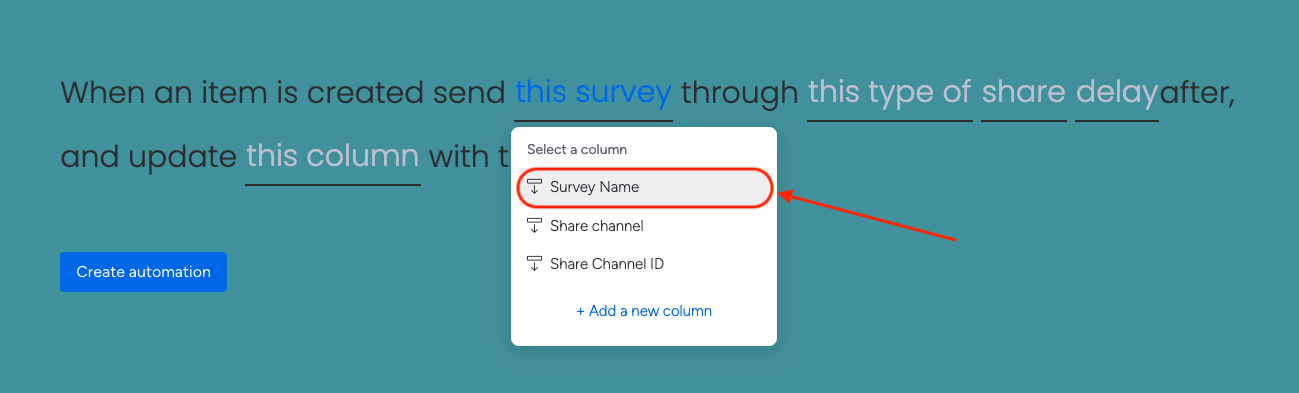Click empty teal background to dismiss dropdown
The height and width of the screenshot is (393, 1299).
[x=1050, y=300]
